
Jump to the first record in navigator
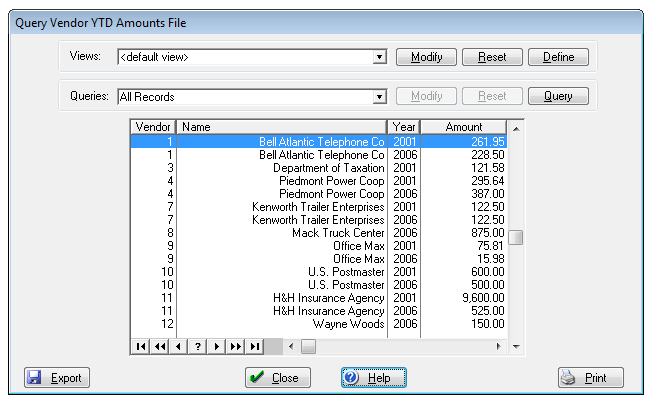pyautogui.click(x=140, y=346)
